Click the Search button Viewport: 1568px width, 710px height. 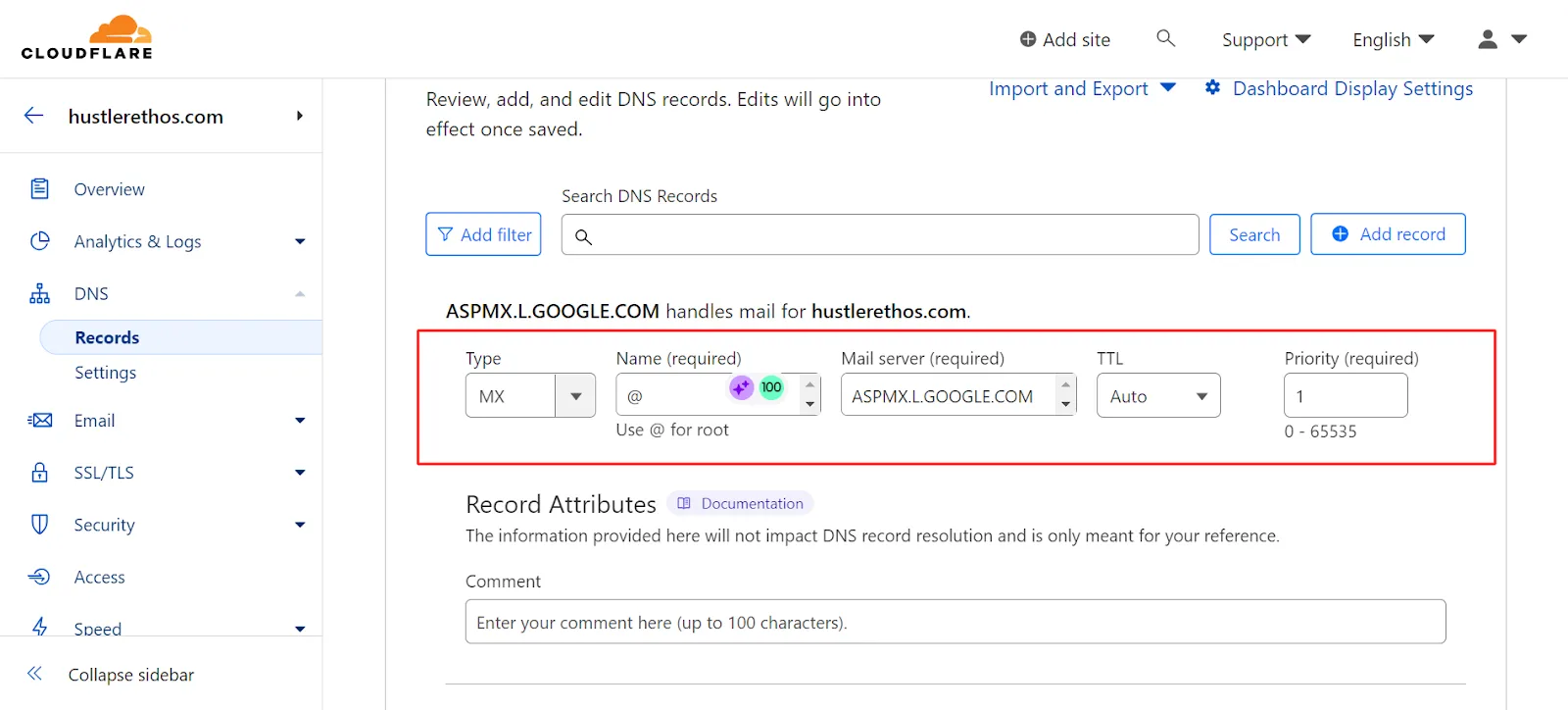(x=1254, y=234)
